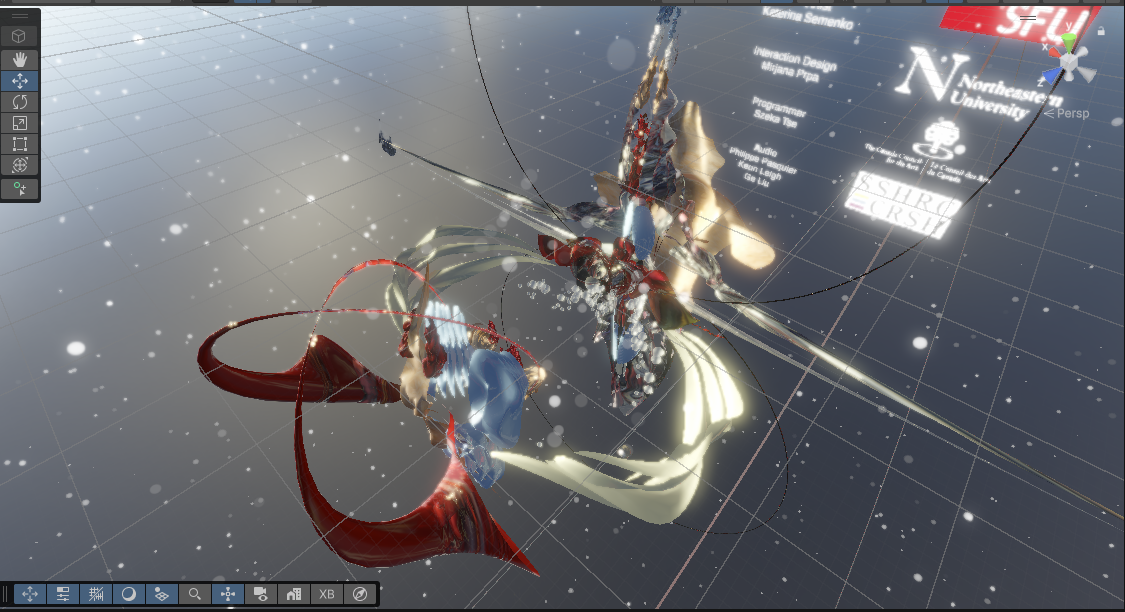The height and width of the screenshot is (612, 1125).
Task: Click the buildings icon in bottom toolbar
Action: (293, 594)
